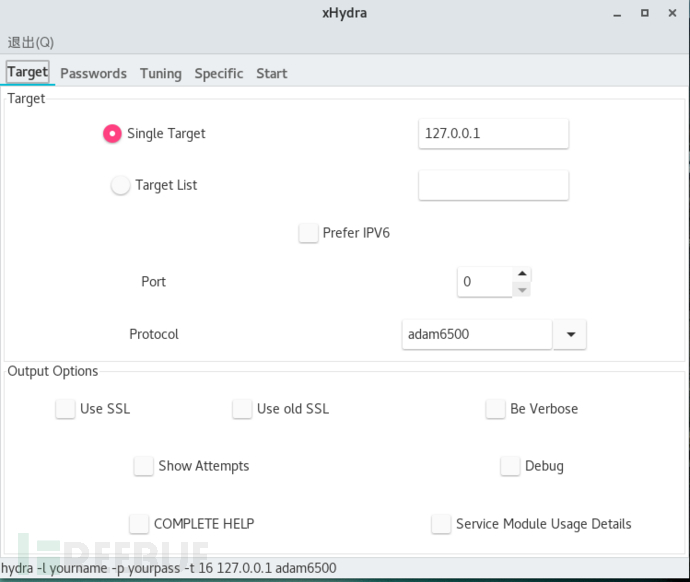Enable the Debug checkbox
This screenshot has height=582, width=690.
[510, 466]
